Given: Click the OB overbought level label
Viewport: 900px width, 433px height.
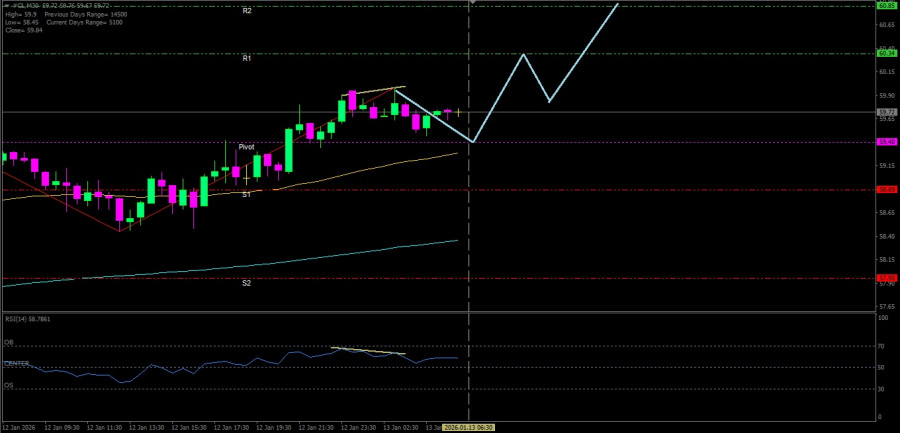Looking at the screenshot, I should click(8, 342).
